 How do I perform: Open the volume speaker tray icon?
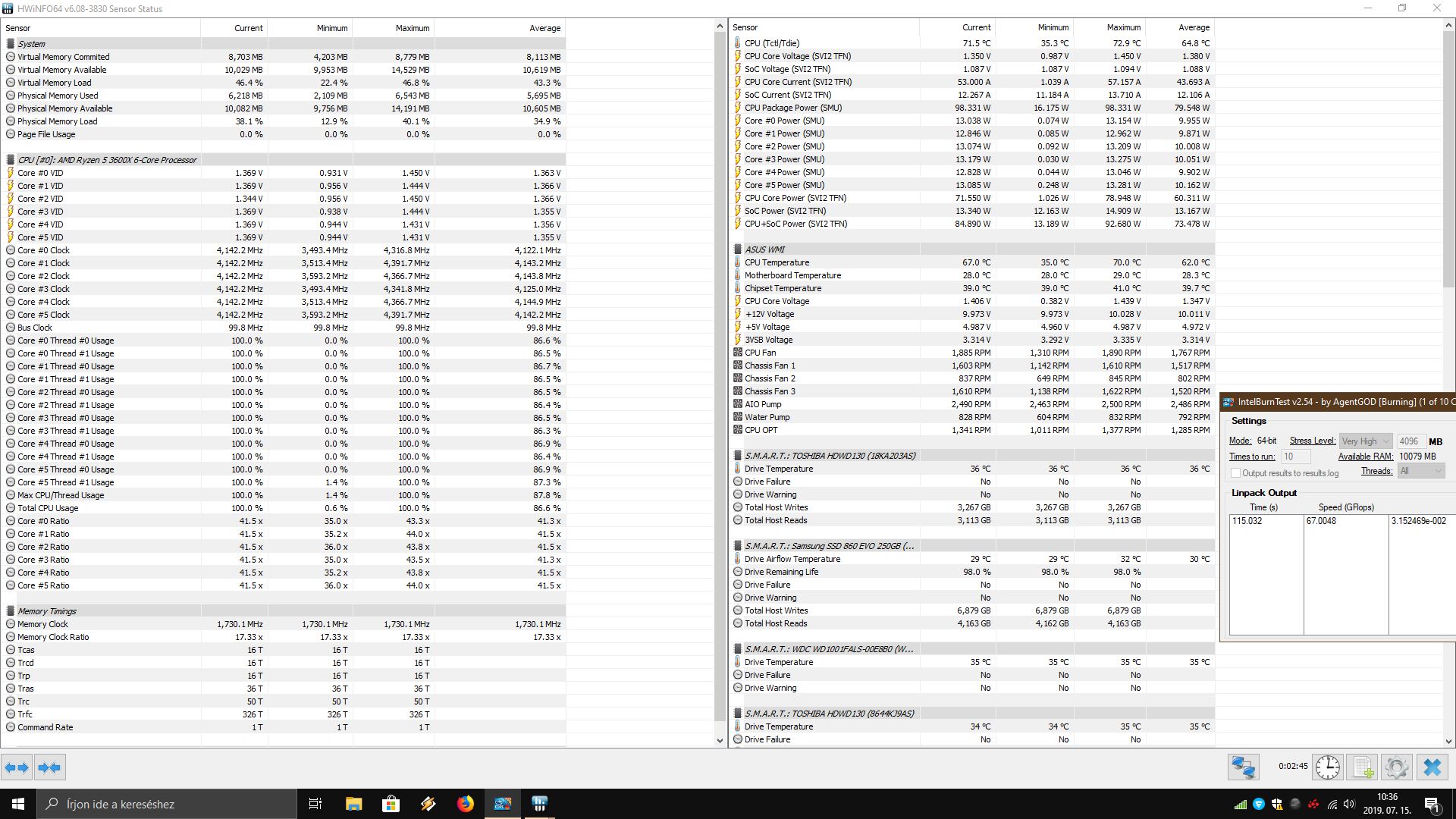1349,804
